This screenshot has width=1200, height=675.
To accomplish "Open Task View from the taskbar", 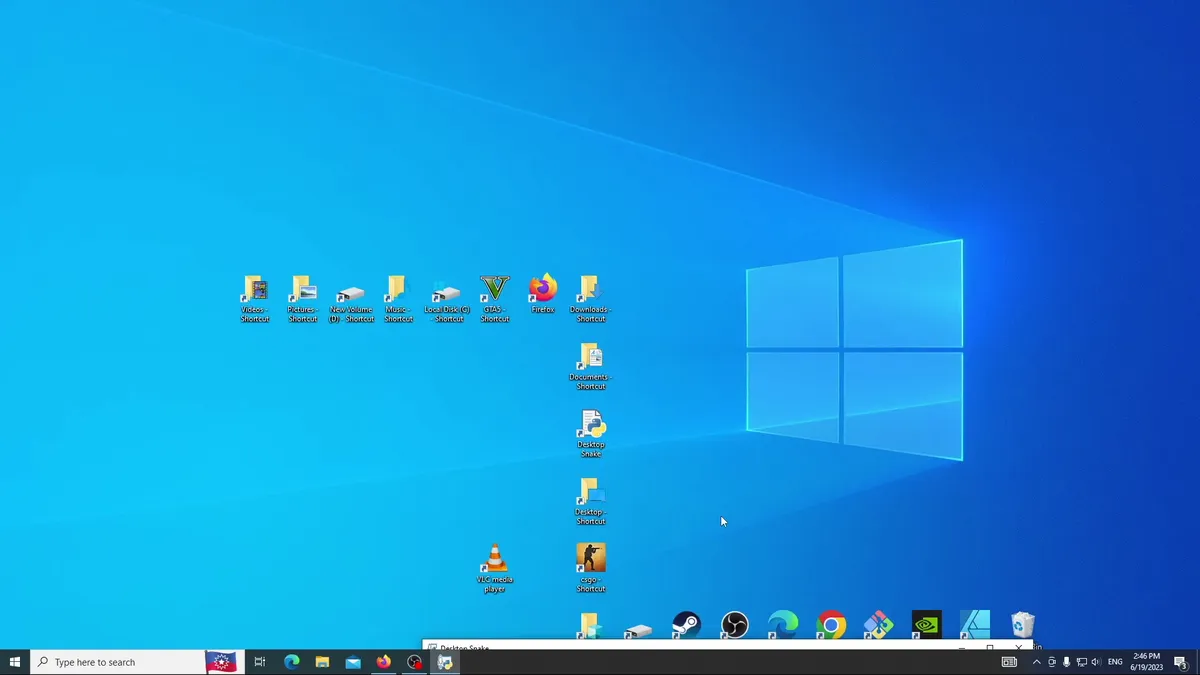I will (259, 662).
